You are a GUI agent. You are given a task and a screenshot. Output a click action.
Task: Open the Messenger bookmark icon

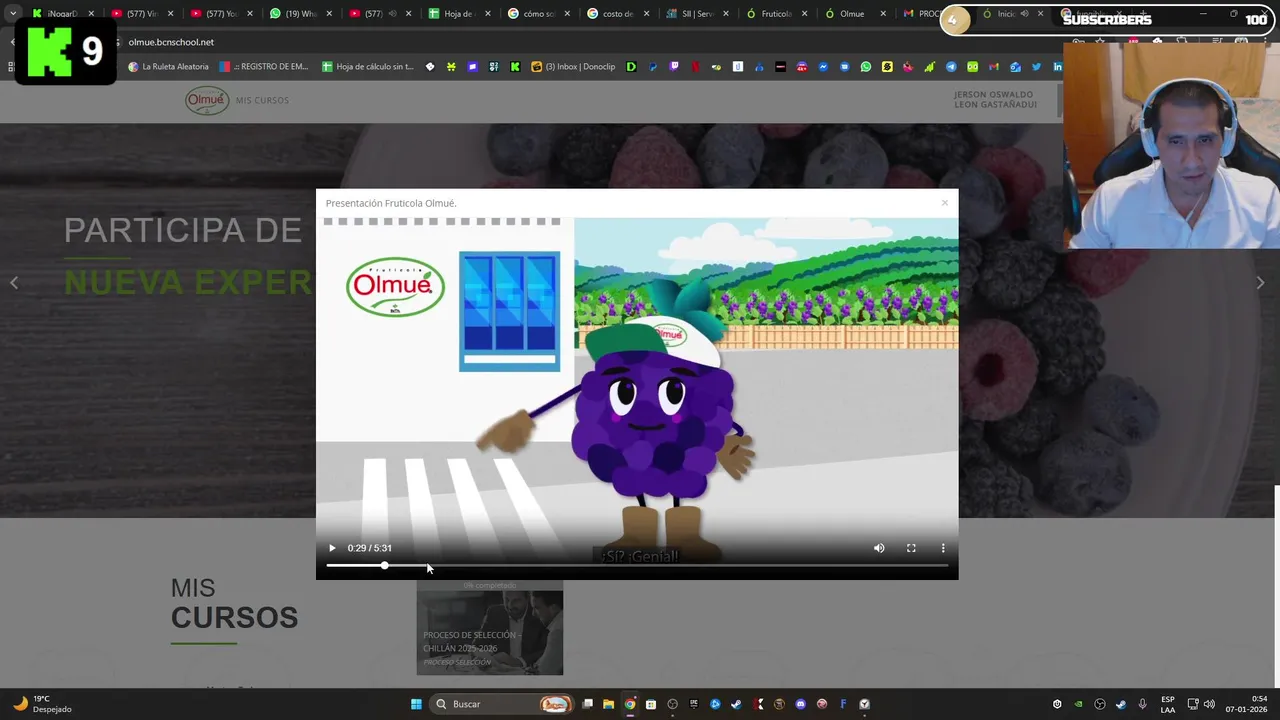pos(823,67)
